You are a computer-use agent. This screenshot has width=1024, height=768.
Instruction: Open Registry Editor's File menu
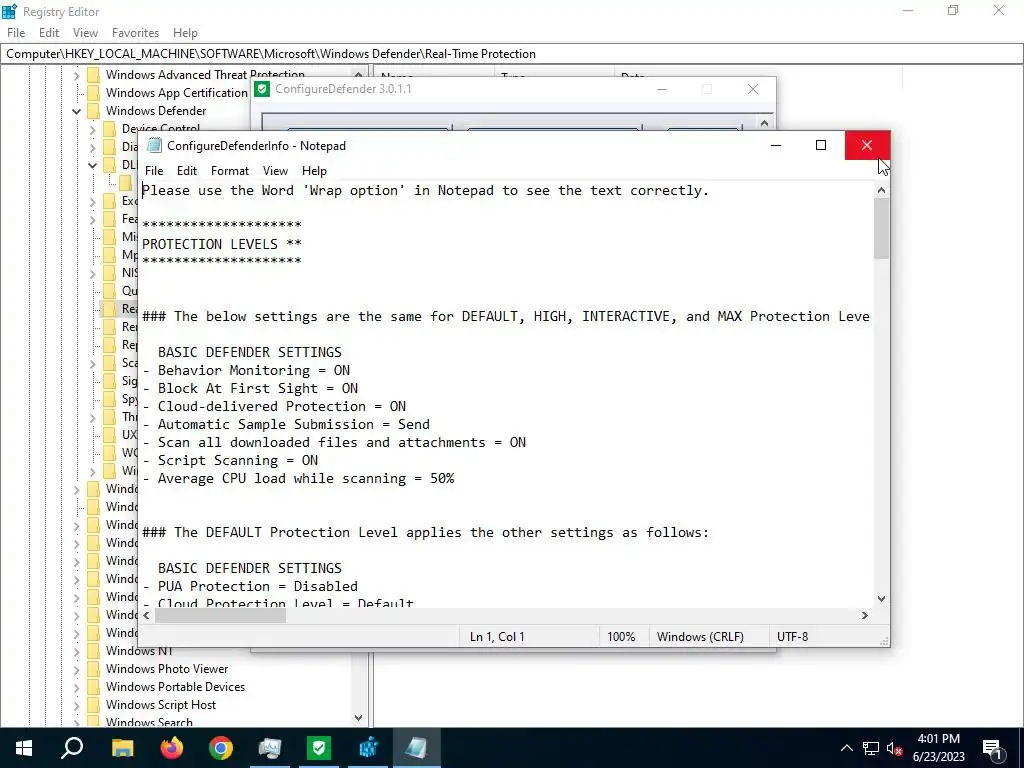pos(16,33)
